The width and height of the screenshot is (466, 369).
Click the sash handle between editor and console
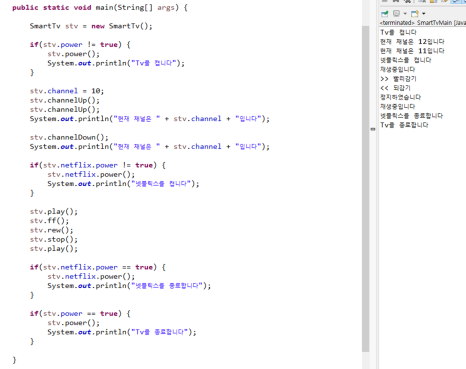coord(373,129)
